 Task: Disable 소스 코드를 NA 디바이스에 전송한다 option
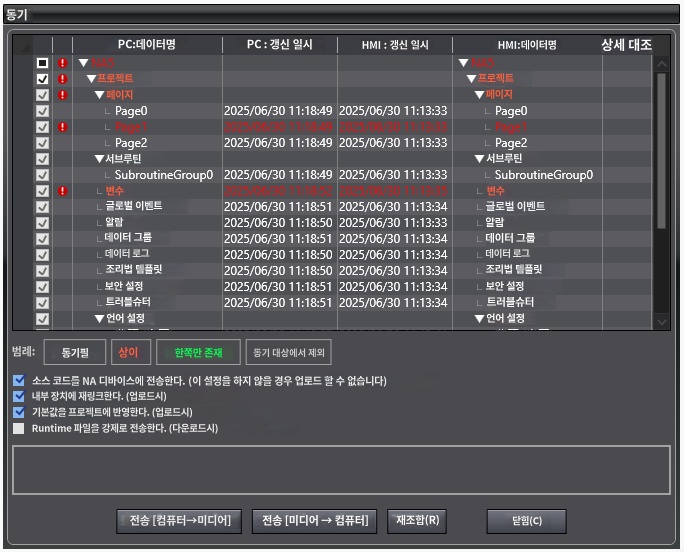(19, 380)
